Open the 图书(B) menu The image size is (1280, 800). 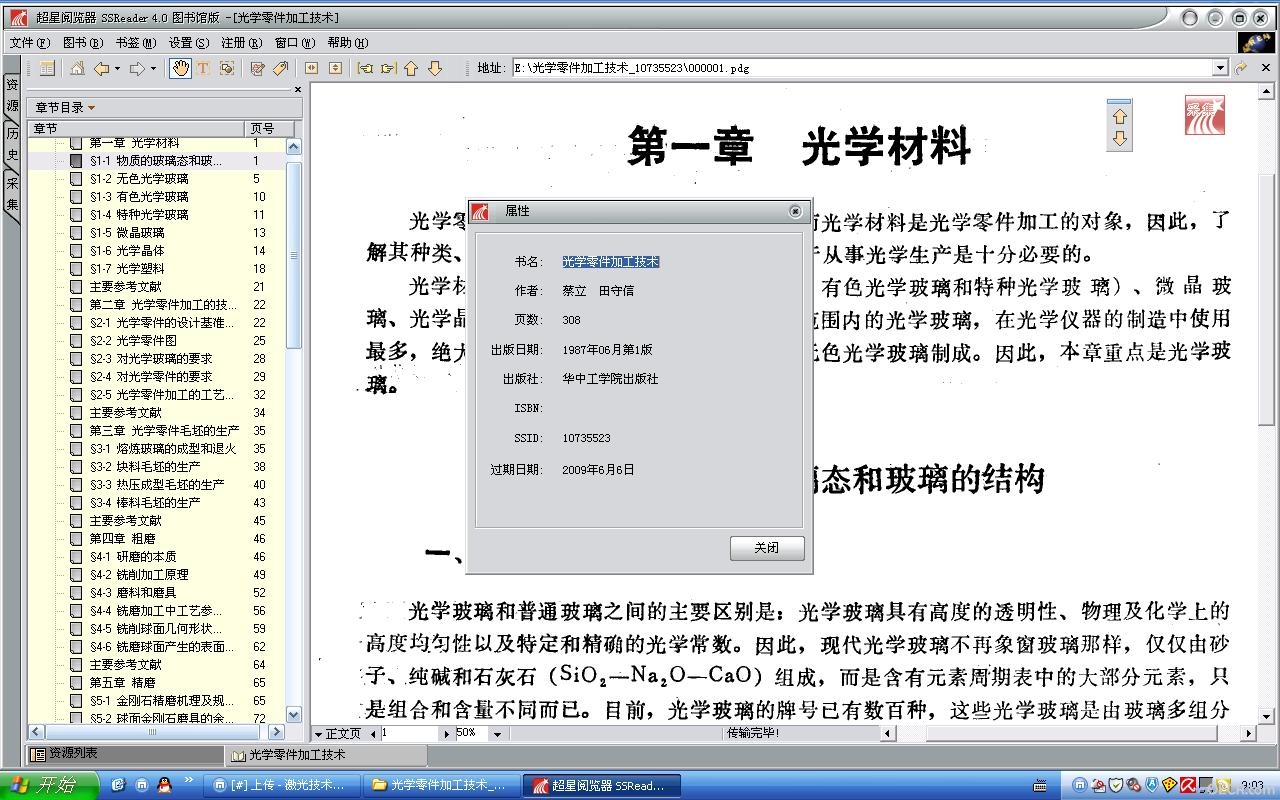click(x=82, y=43)
